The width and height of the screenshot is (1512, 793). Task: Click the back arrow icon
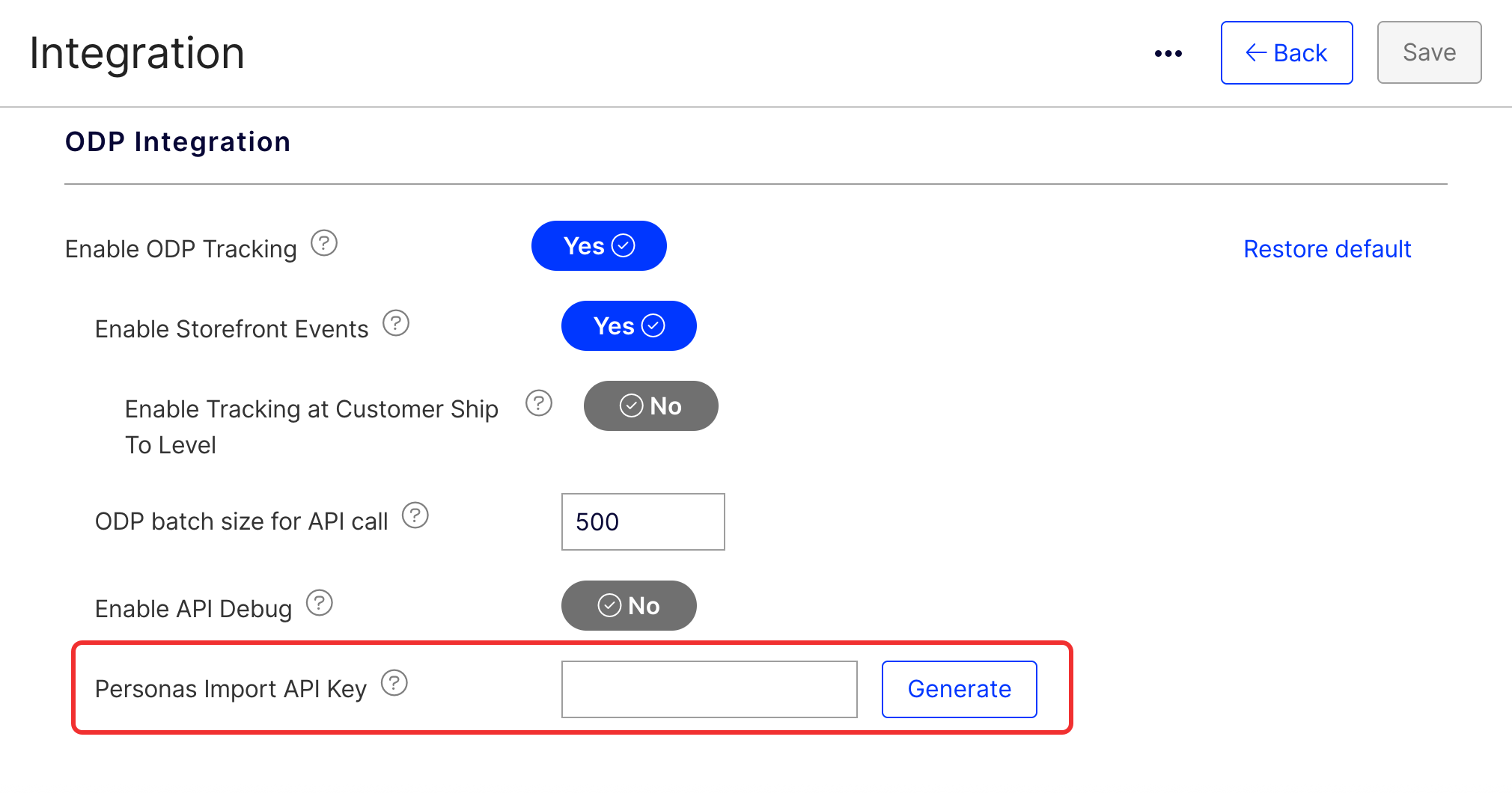tap(1255, 52)
